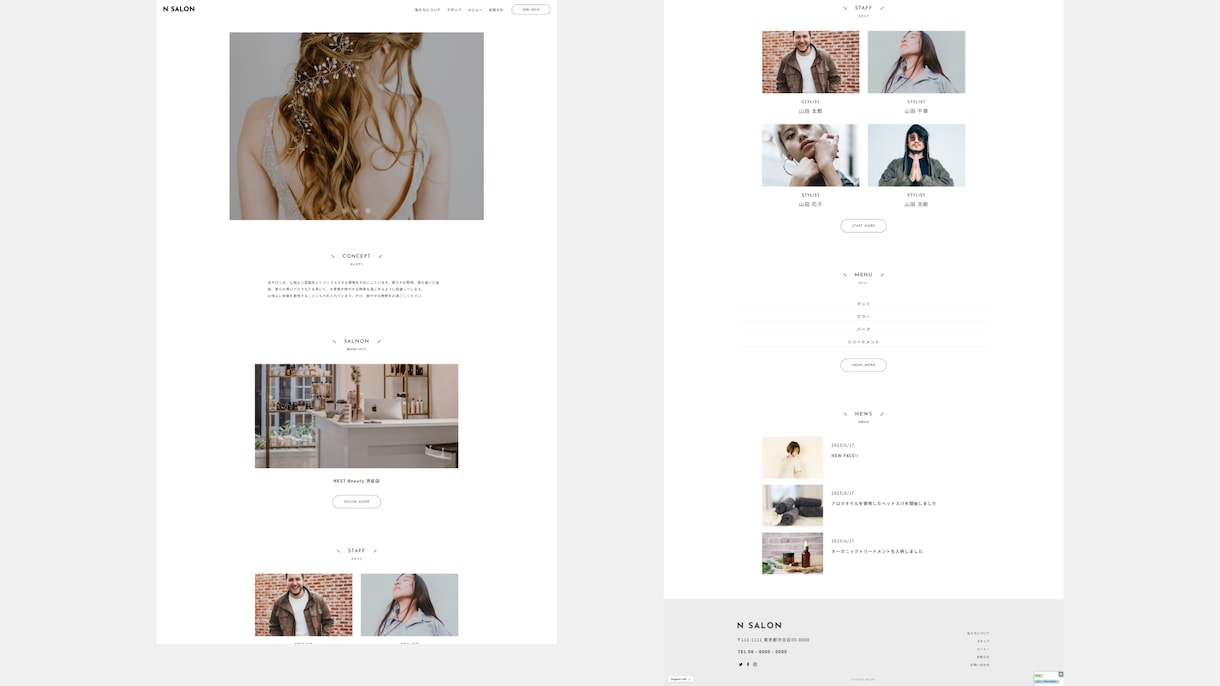Open the staff photo above the name 山田 太郎
Screen dimensions: 1220x686
click(x=810, y=62)
